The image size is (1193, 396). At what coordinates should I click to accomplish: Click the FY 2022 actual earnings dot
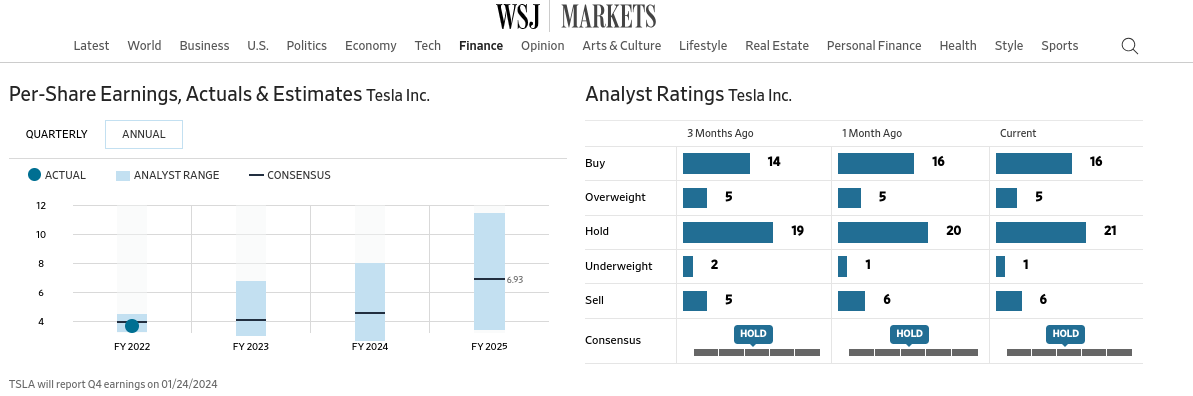[132, 326]
